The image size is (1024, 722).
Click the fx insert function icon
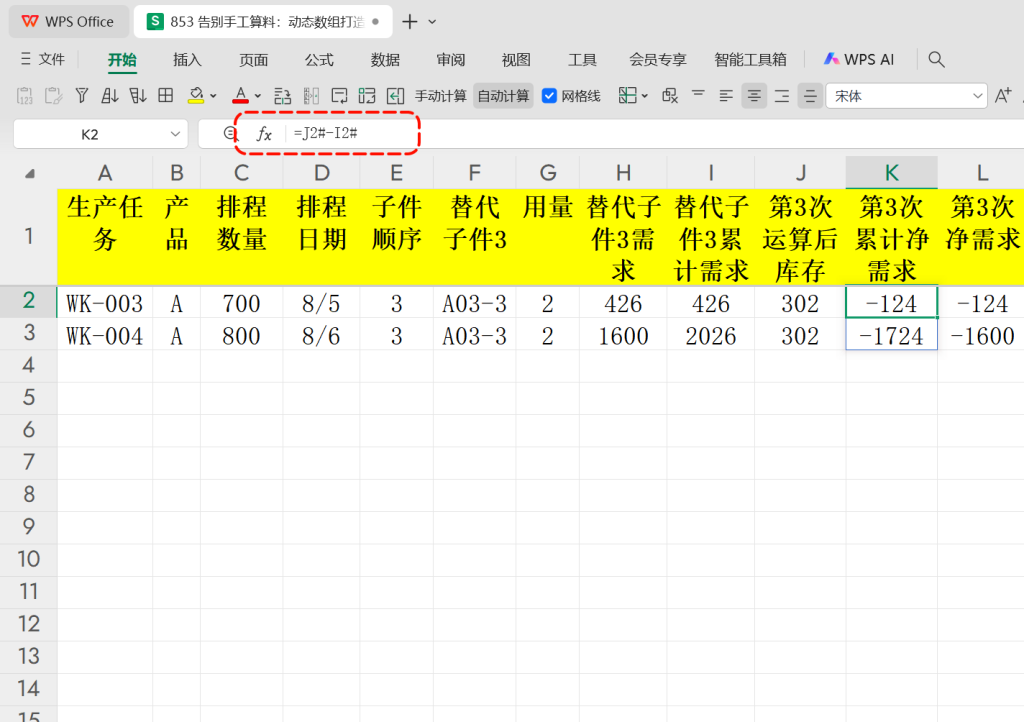[x=263, y=134]
